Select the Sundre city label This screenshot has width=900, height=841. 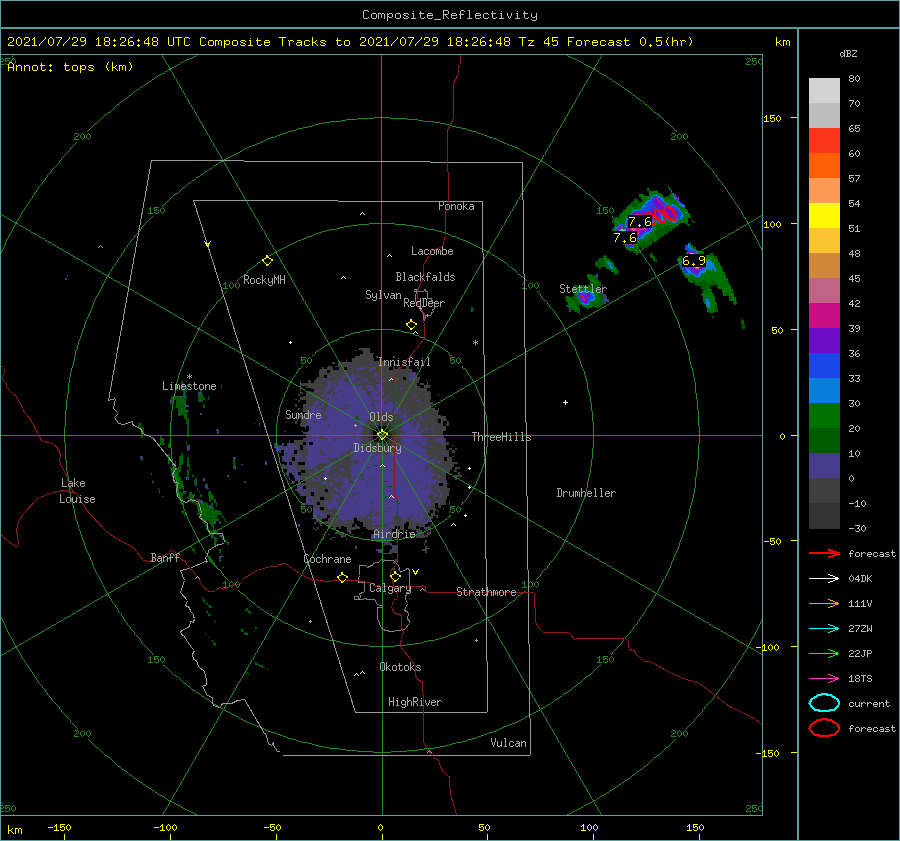(303, 414)
